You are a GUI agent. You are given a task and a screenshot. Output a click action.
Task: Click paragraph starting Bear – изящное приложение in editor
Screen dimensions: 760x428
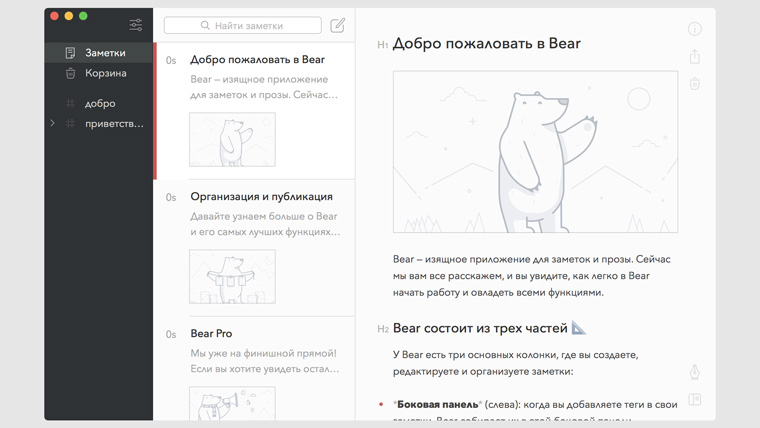pyautogui.click(x=532, y=276)
